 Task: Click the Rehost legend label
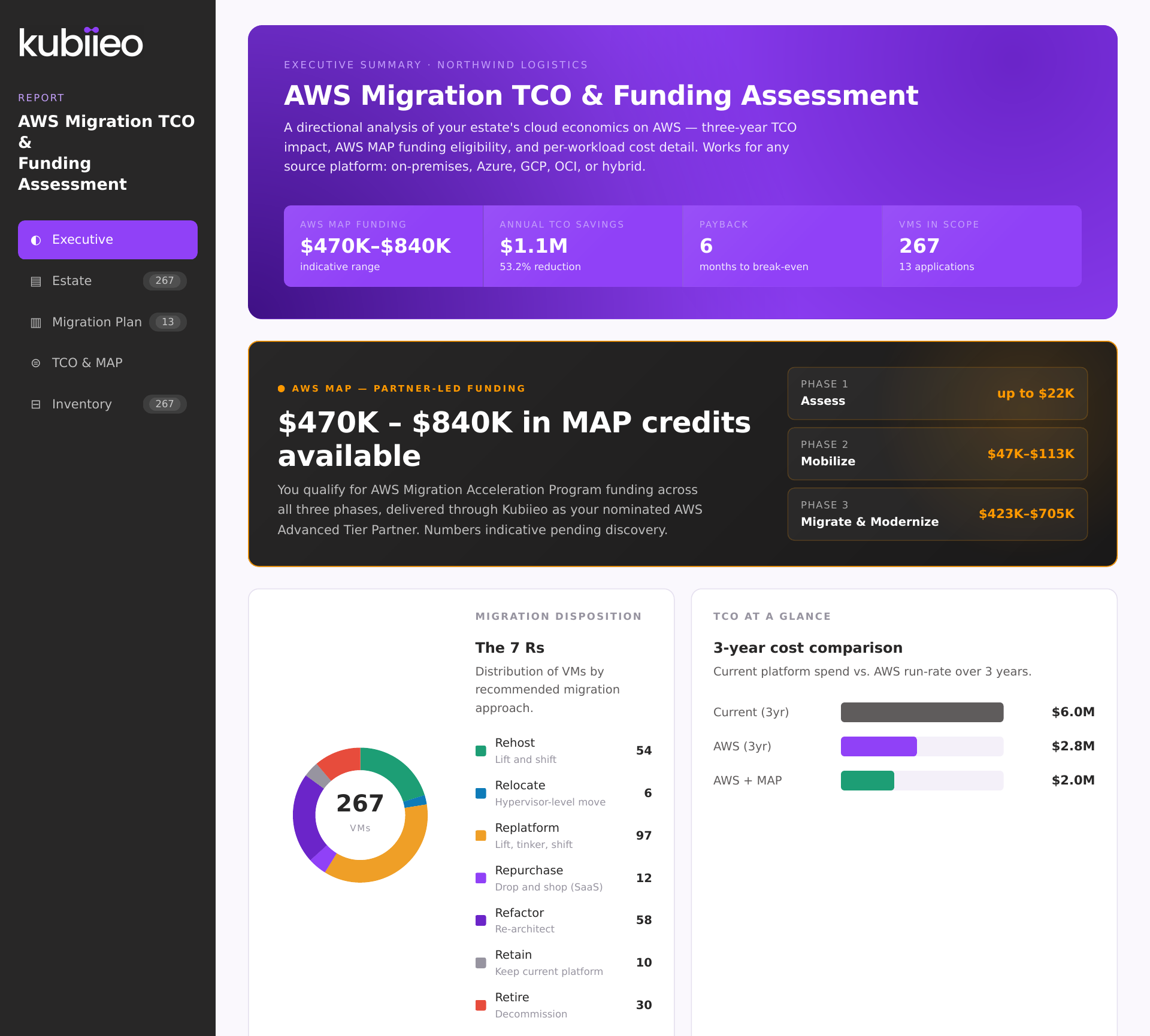coord(515,743)
